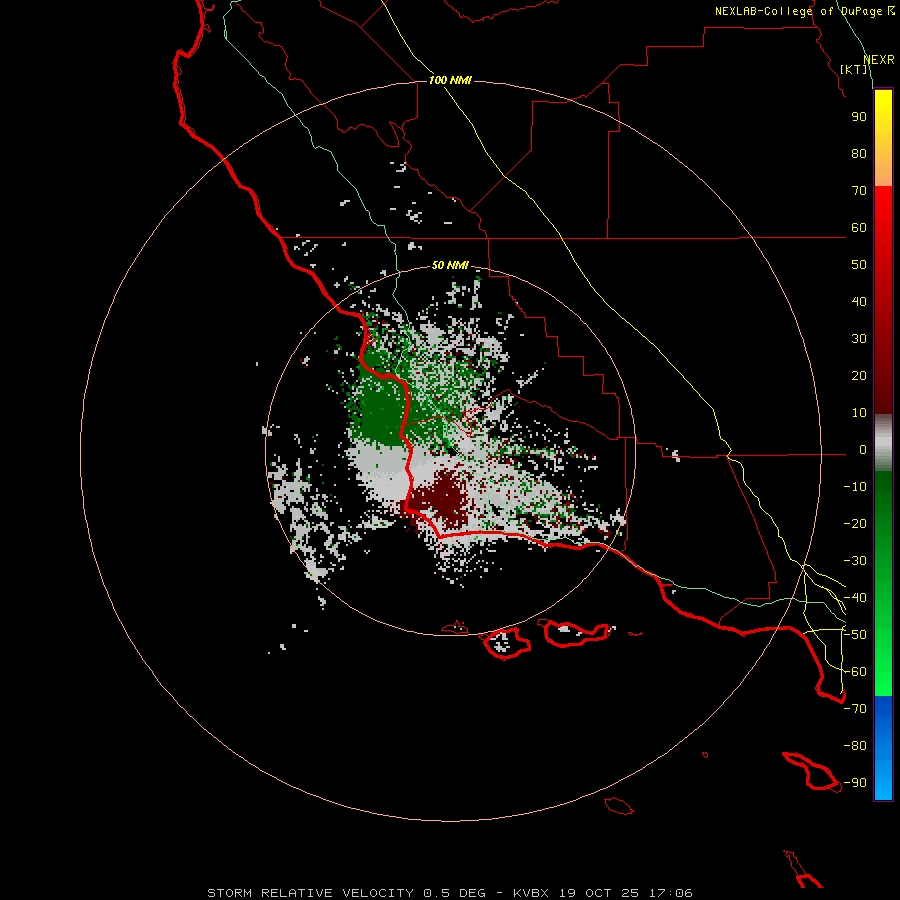
Task: Select the -60 knot scale label
Action: click(855, 672)
